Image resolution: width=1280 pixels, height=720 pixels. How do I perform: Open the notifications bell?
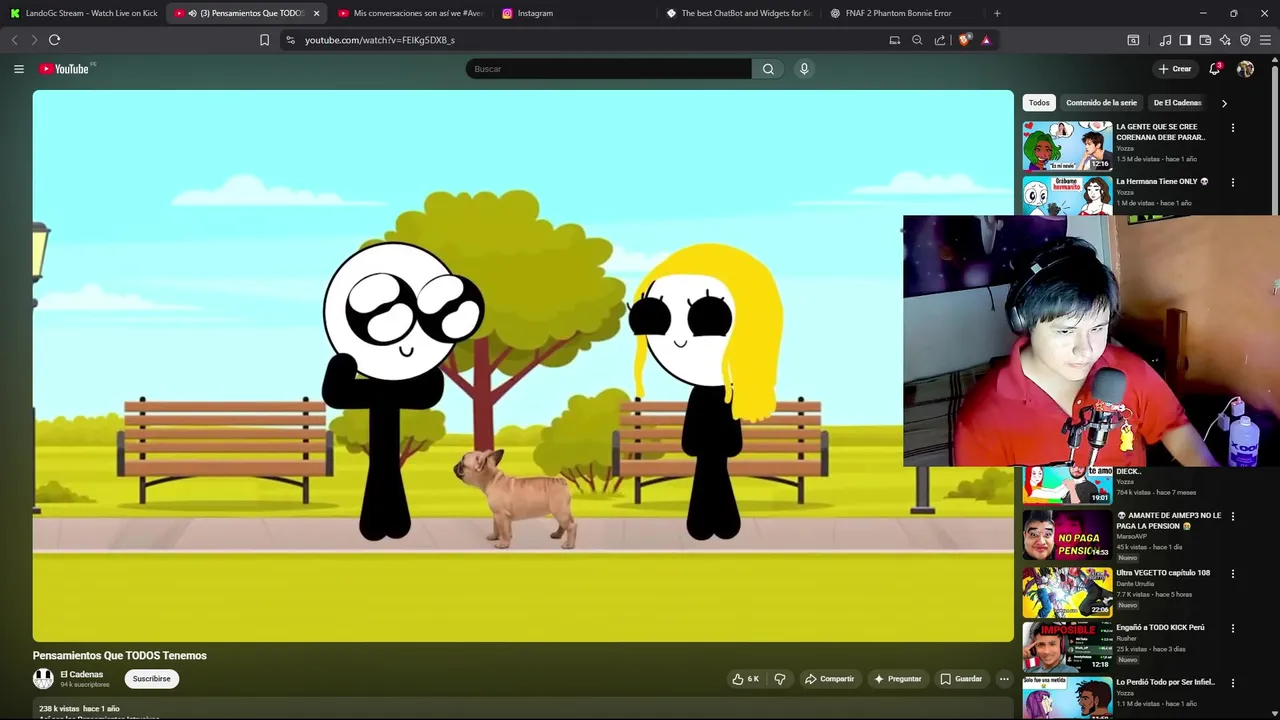click(x=1214, y=69)
